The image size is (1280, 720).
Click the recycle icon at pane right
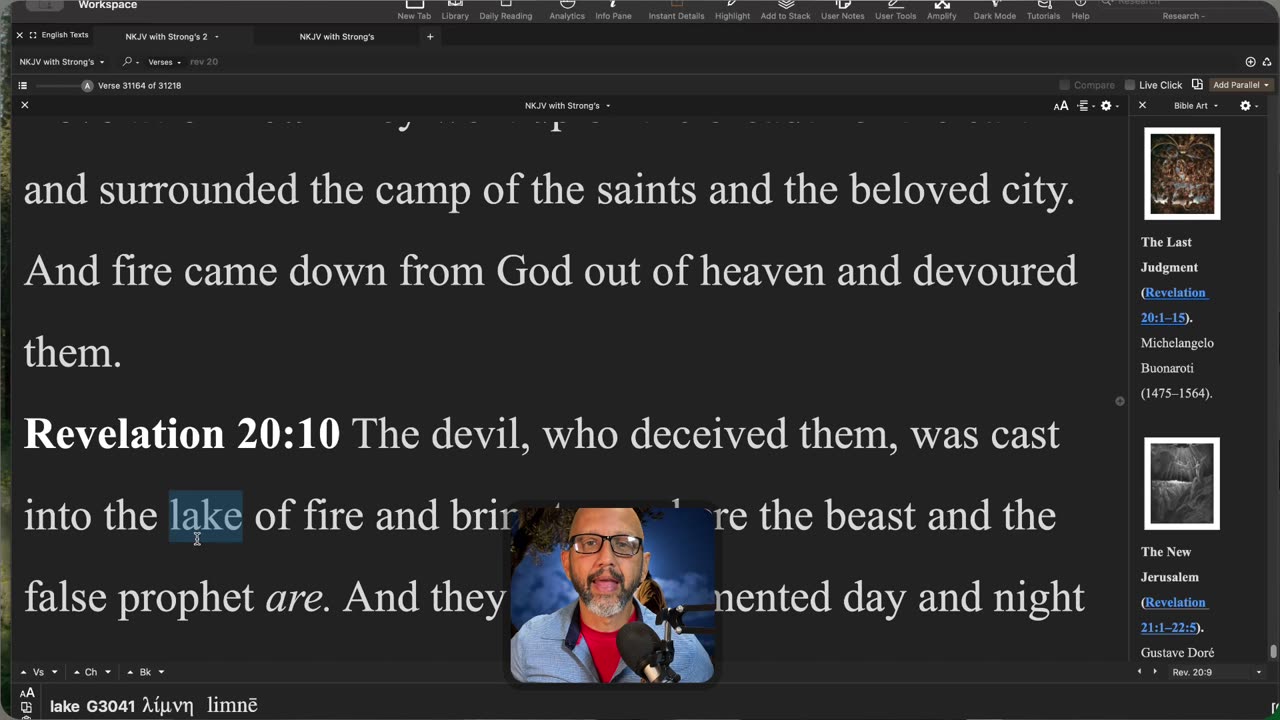[x=1267, y=62]
